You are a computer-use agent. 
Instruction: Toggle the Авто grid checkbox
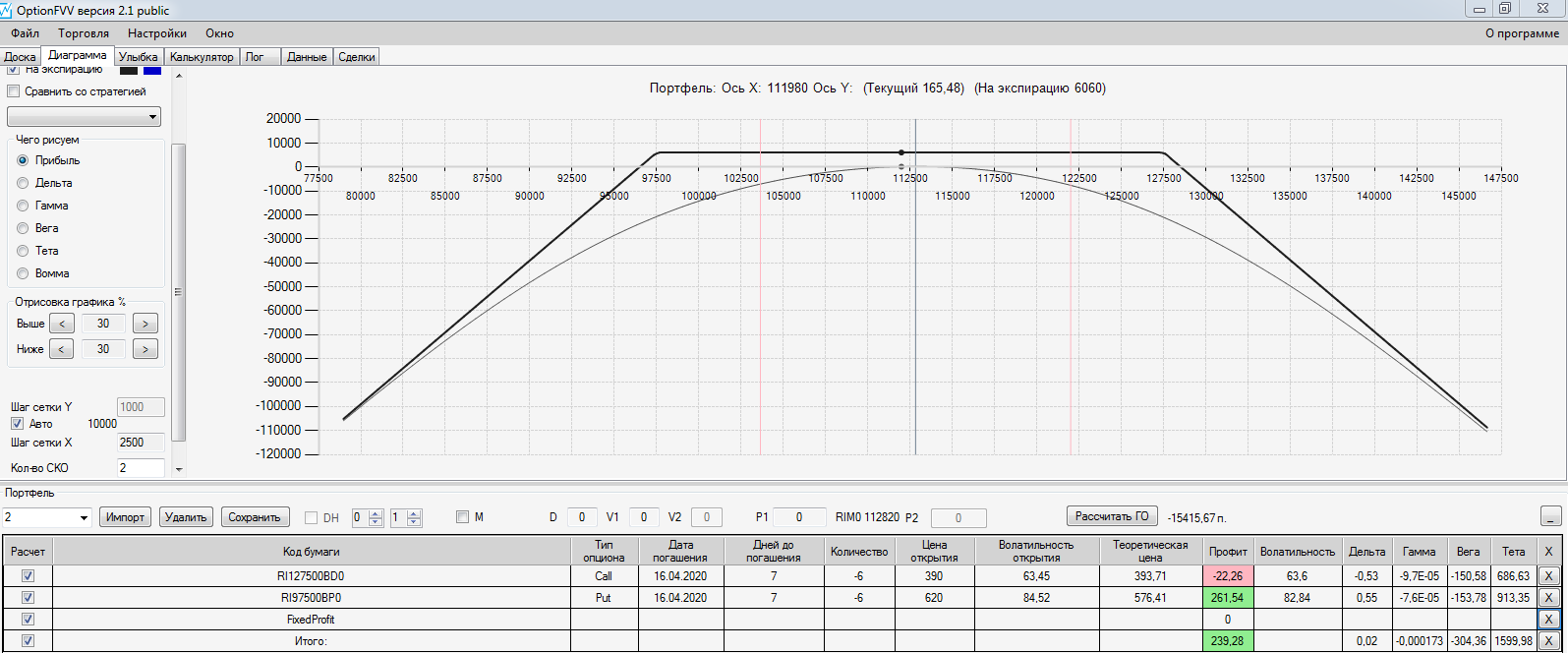[x=17, y=424]
